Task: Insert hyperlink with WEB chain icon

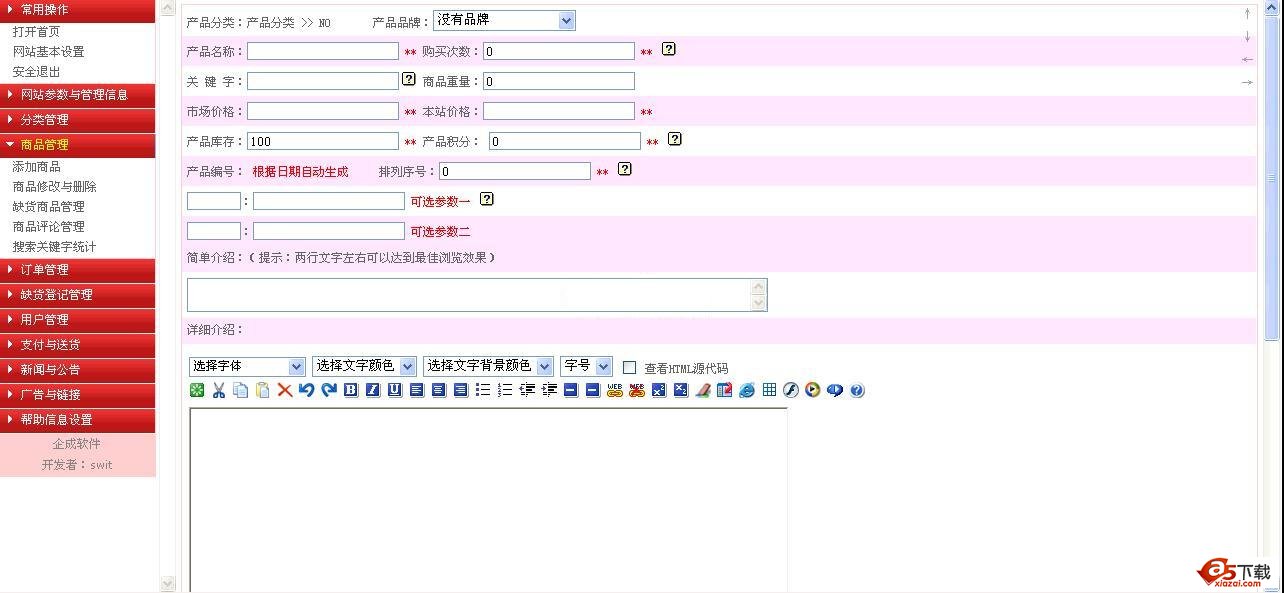Action: [x=615, y=390]
